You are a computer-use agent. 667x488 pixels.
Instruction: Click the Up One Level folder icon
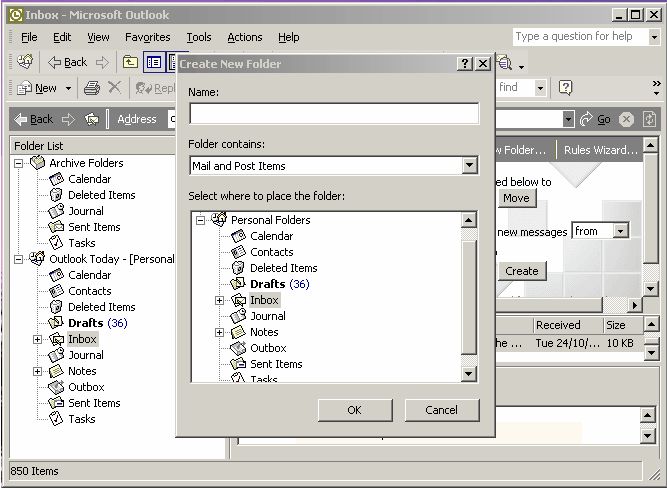coord(130,63)
